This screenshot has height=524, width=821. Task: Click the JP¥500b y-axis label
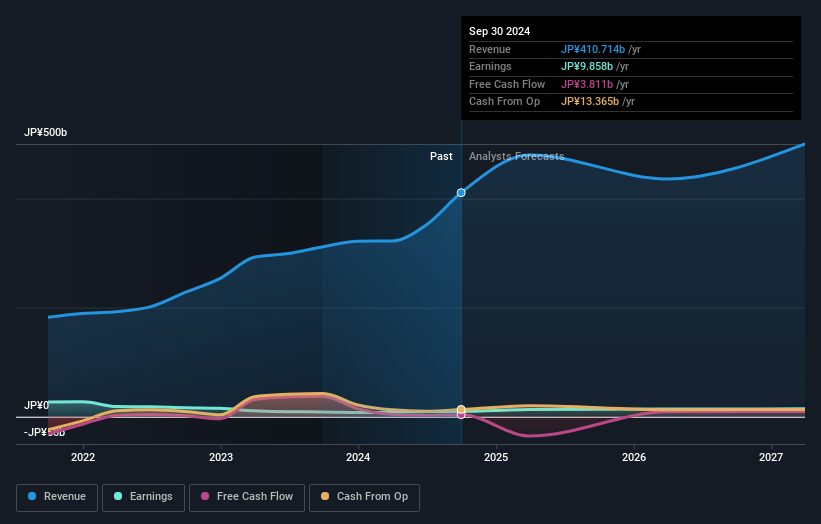(x=46, y=132)
